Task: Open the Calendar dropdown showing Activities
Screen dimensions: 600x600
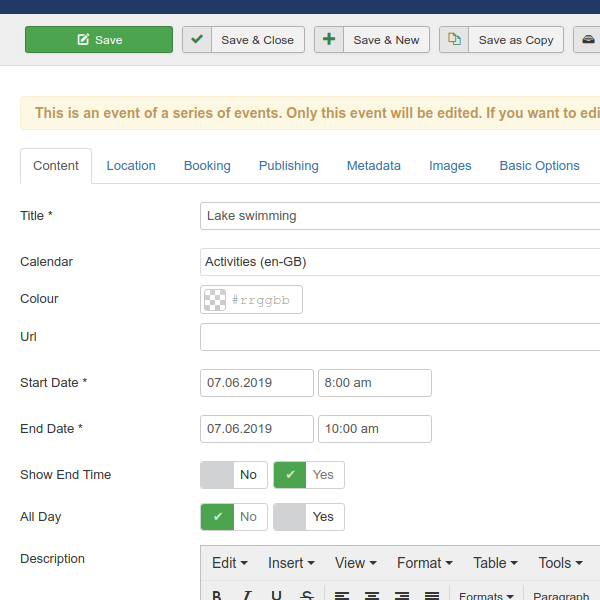Action: pyautogui.click(x=400, y=262)
